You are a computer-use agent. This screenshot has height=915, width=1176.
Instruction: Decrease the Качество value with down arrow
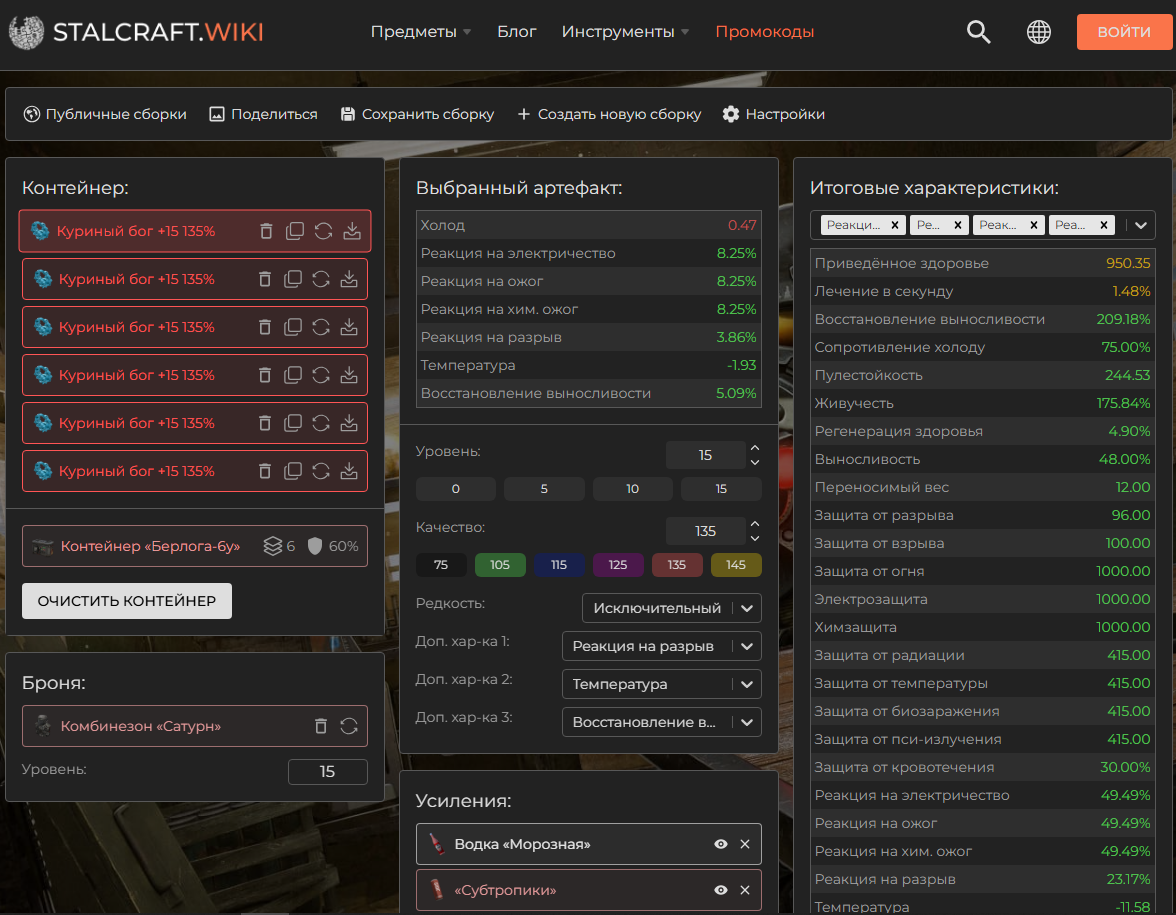754,538
